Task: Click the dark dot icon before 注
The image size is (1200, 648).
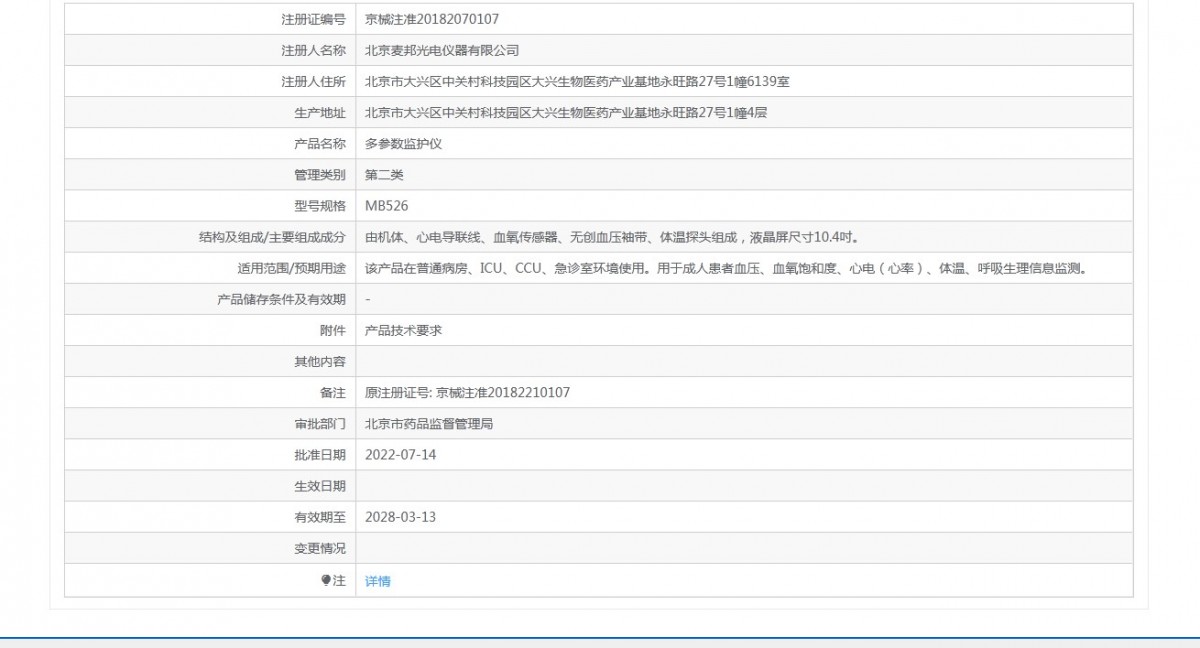Action: pyautogui.click(x=325, y=580)
